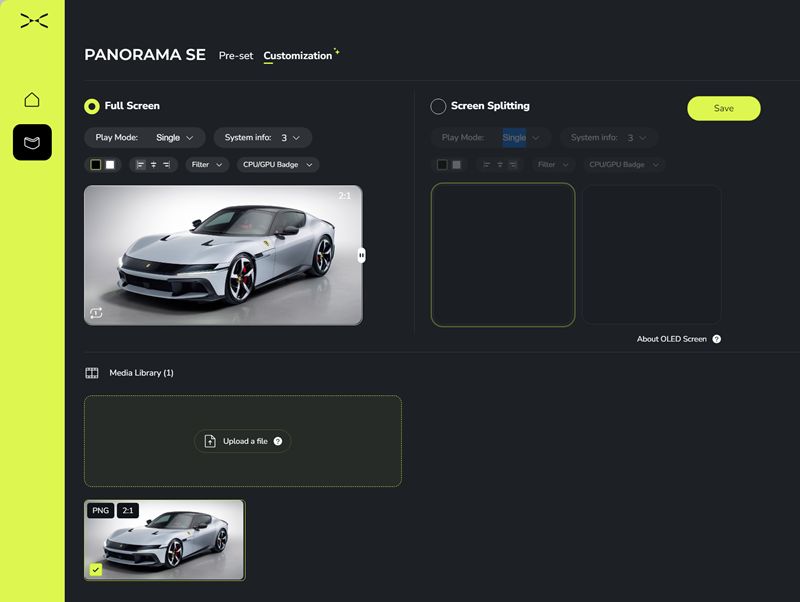Viewport: 800px width, 602px height.
Task: Switch to the Customization tab
Action: click(297, 56)
